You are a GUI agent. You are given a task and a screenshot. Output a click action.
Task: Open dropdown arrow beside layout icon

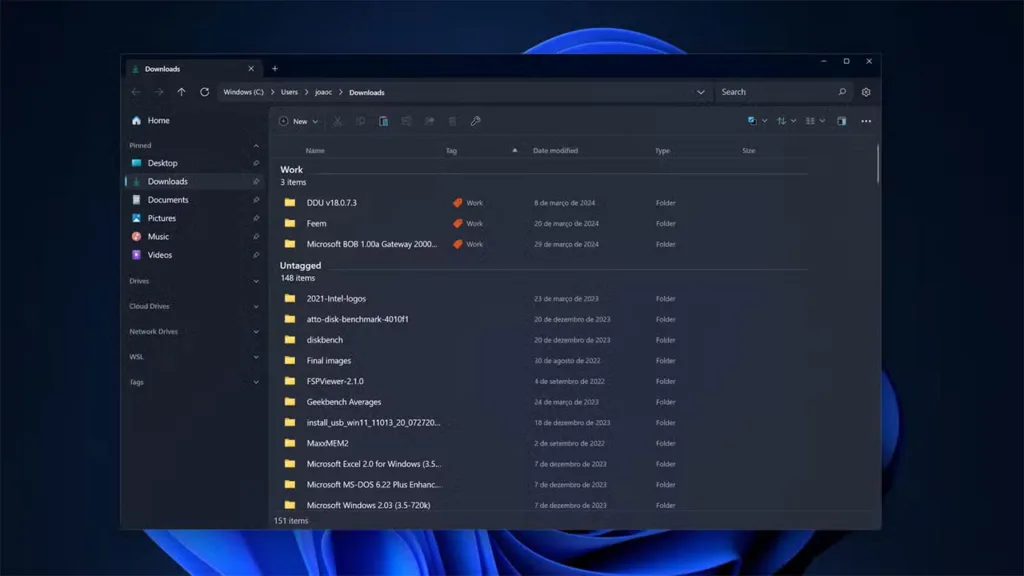click(822, 121)
